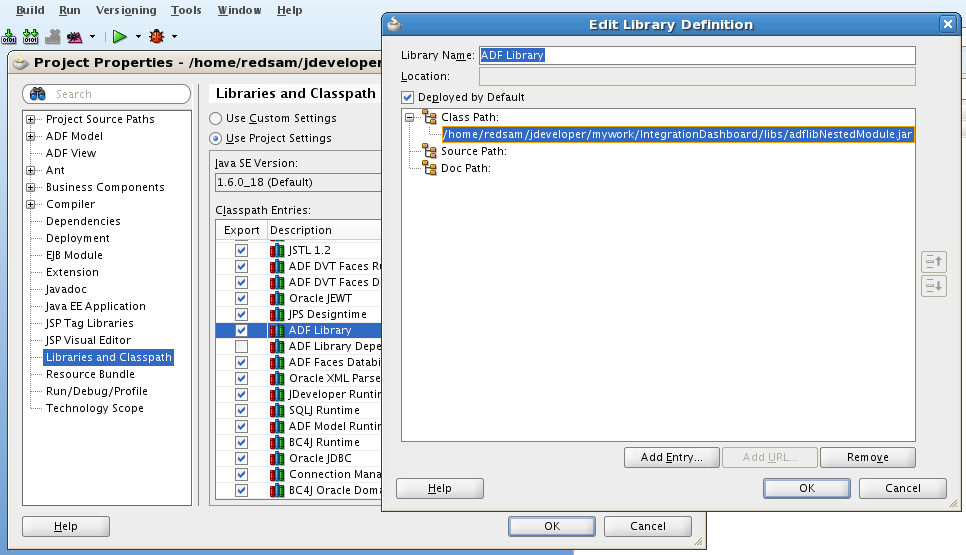966x555 pixels.
Task: Expand Project Source Paths node
Action: [x=30, y=119]
